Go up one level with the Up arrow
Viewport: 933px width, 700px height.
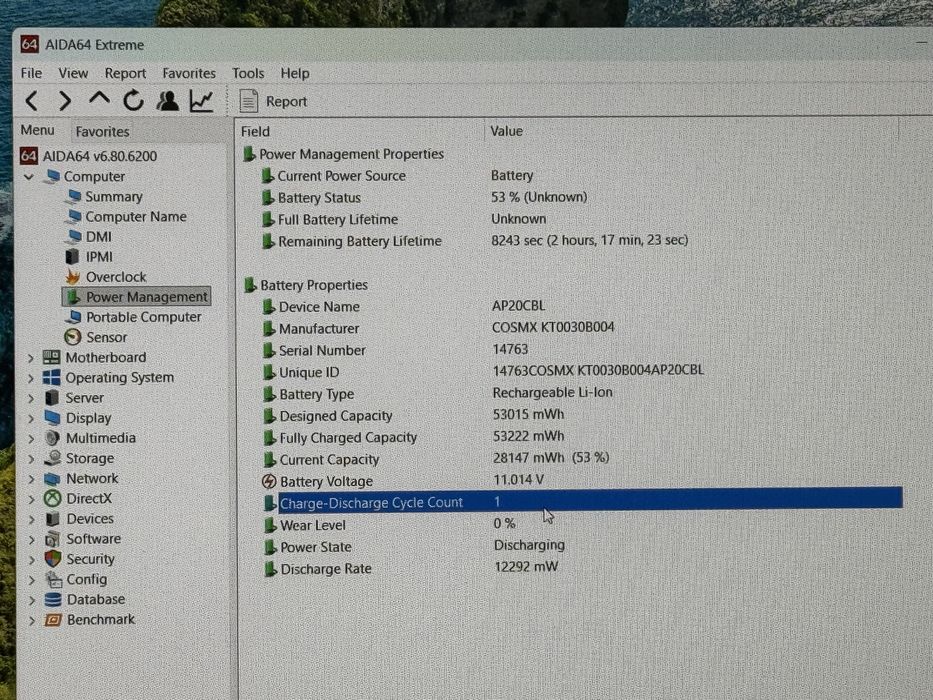click(x=99, y=99)
